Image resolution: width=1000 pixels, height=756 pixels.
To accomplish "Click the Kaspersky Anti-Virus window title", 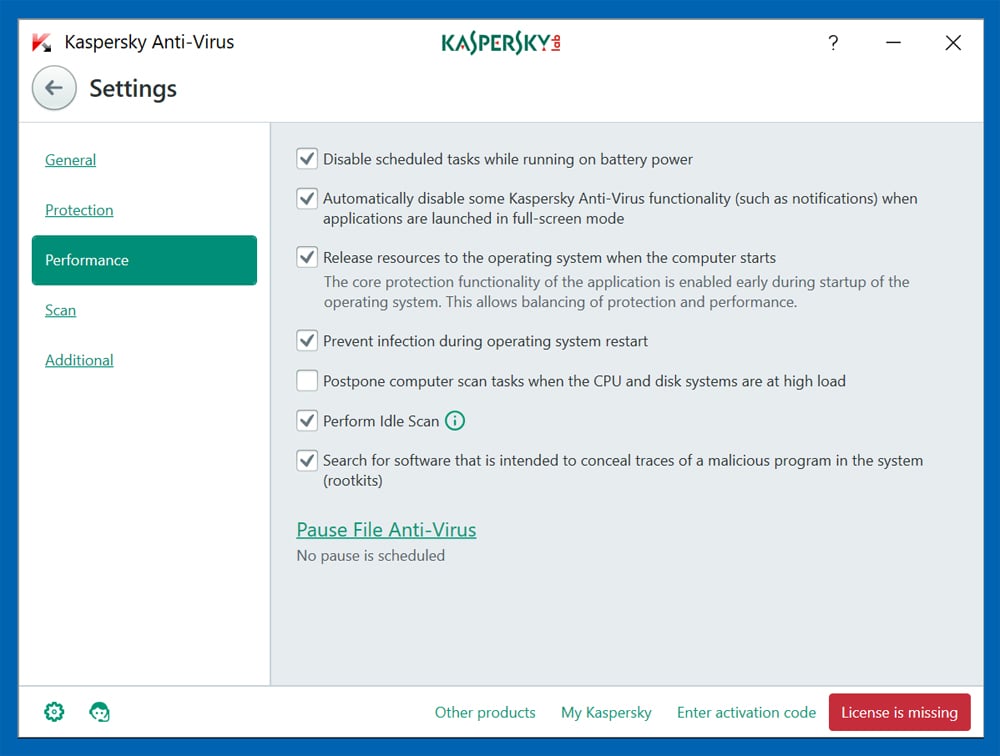I will coord(149,42).
